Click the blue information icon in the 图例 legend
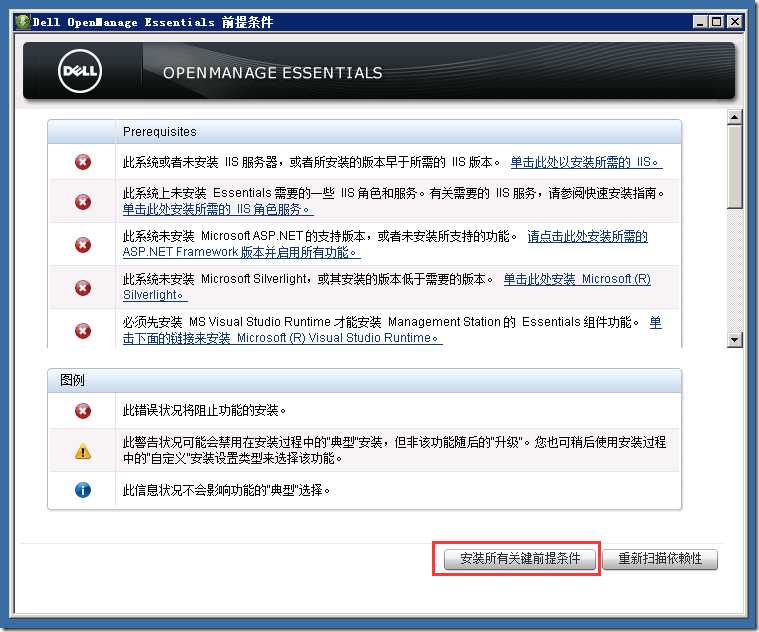The width and height of the screenshot is (759, 632). click(83, 490)
